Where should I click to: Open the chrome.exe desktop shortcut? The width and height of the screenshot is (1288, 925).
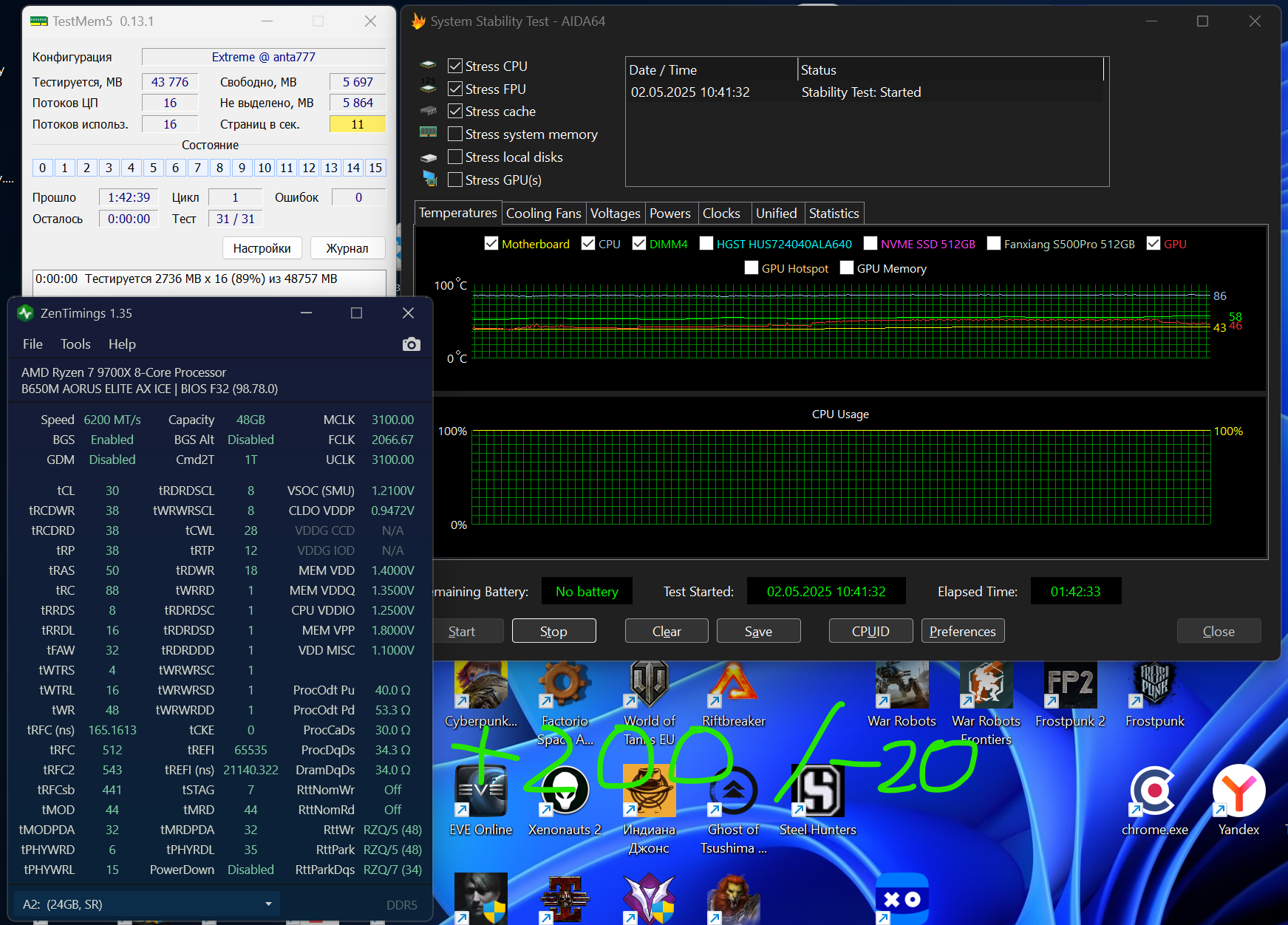pos(1154,802)
